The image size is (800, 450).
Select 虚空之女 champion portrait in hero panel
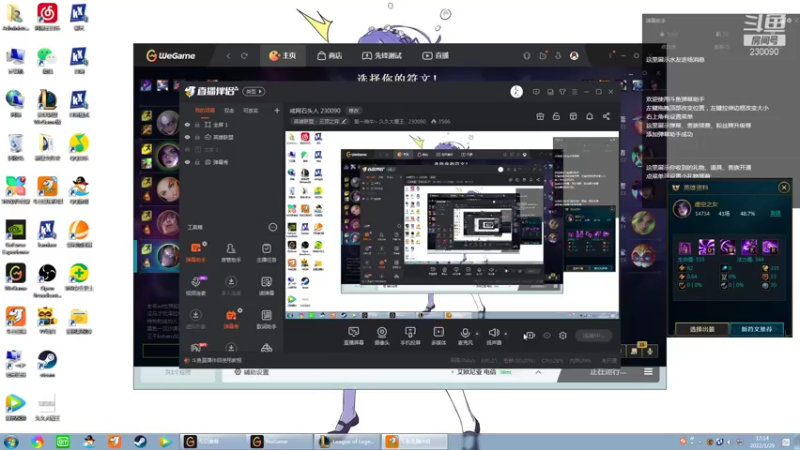coord(682,209)
